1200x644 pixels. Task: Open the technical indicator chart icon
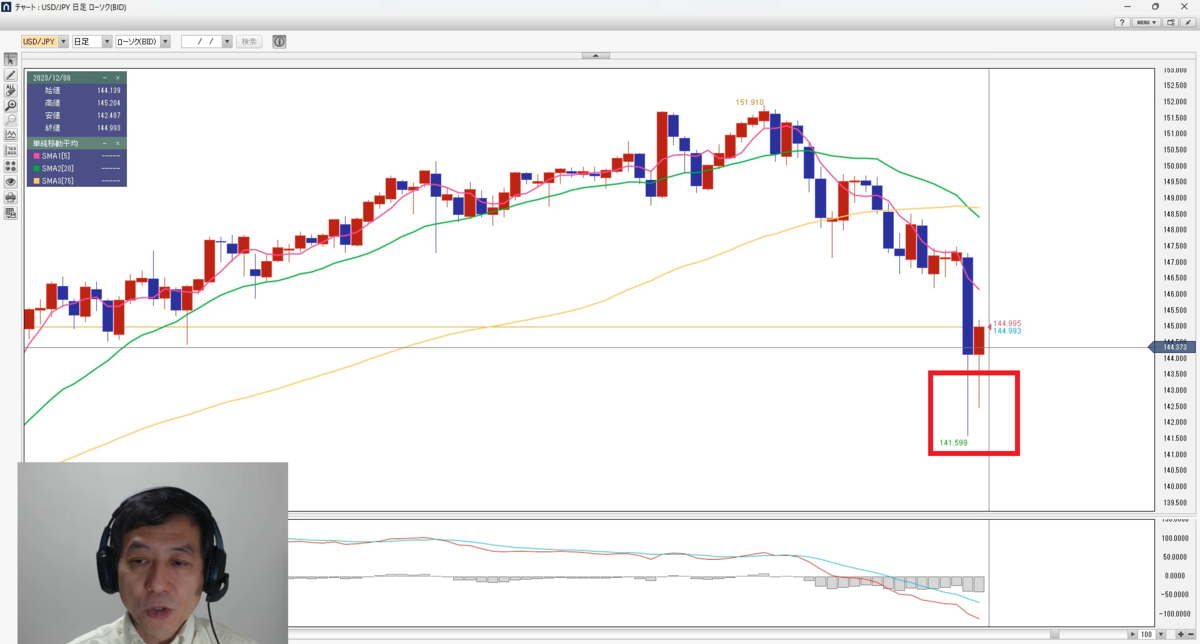pos(10,135)
